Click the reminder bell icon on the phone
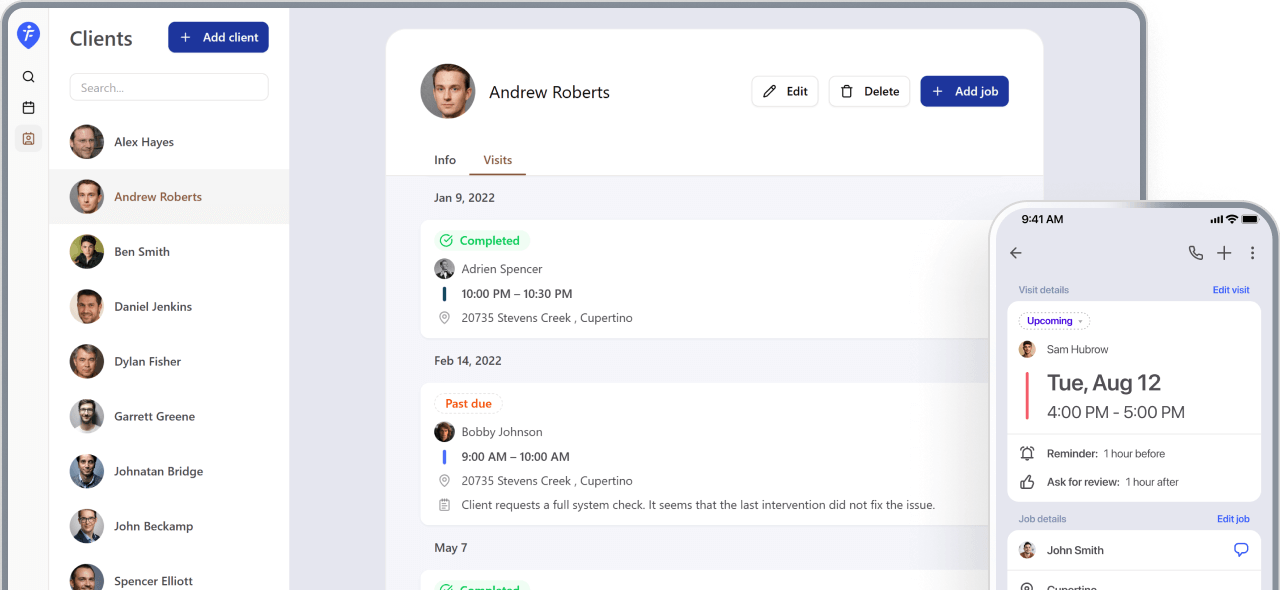The width and height of the screenshot is (1280, 590). (1026, 453)
